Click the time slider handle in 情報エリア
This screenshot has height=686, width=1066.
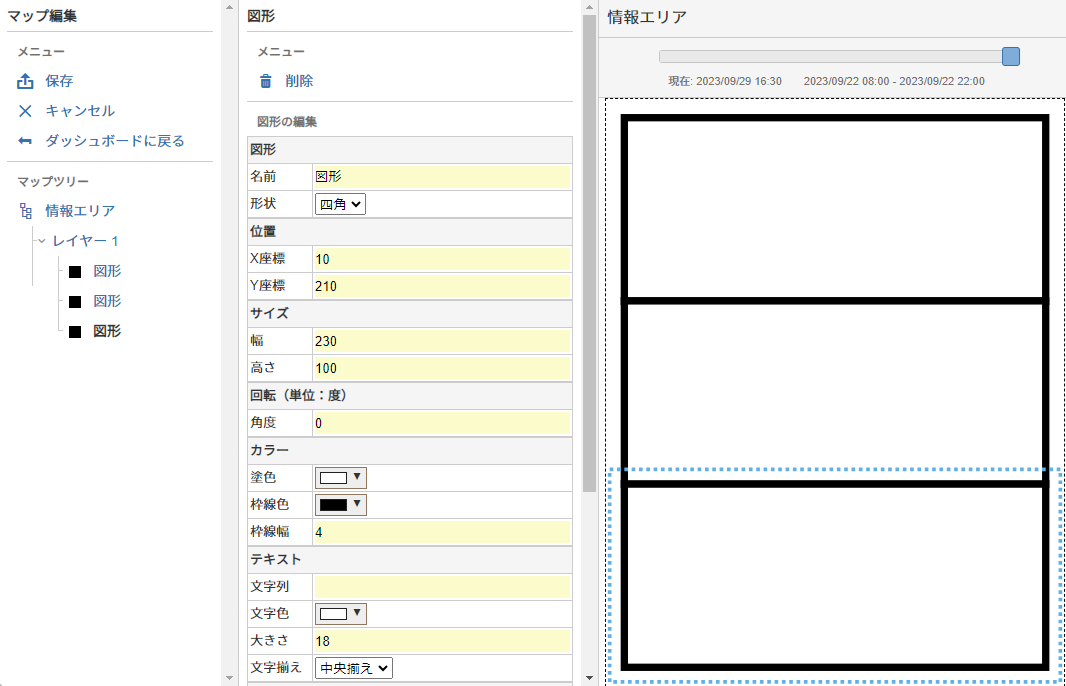tap(1011, 56)
